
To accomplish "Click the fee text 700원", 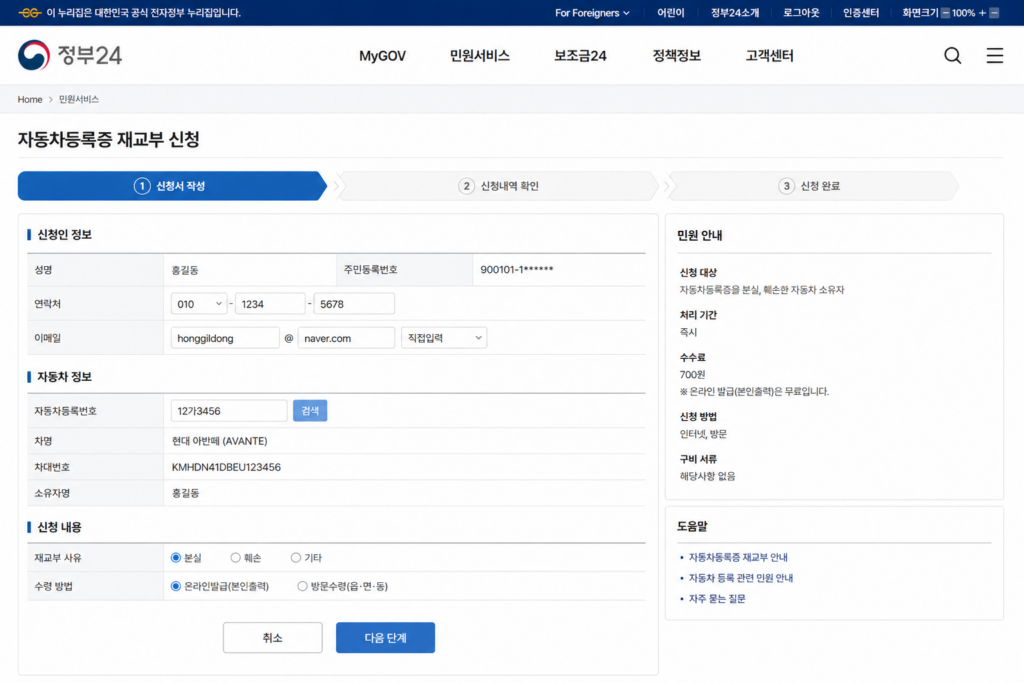I will 692,375.
